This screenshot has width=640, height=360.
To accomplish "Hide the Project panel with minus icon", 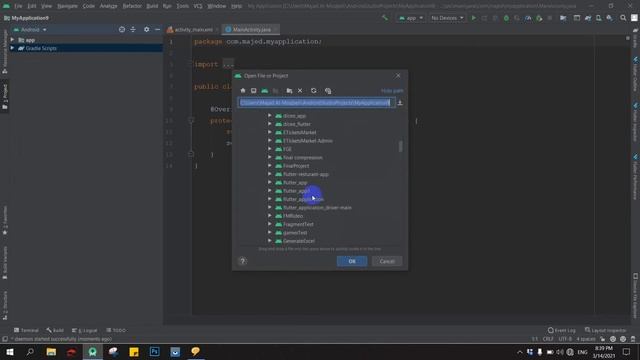I will 158,29.
